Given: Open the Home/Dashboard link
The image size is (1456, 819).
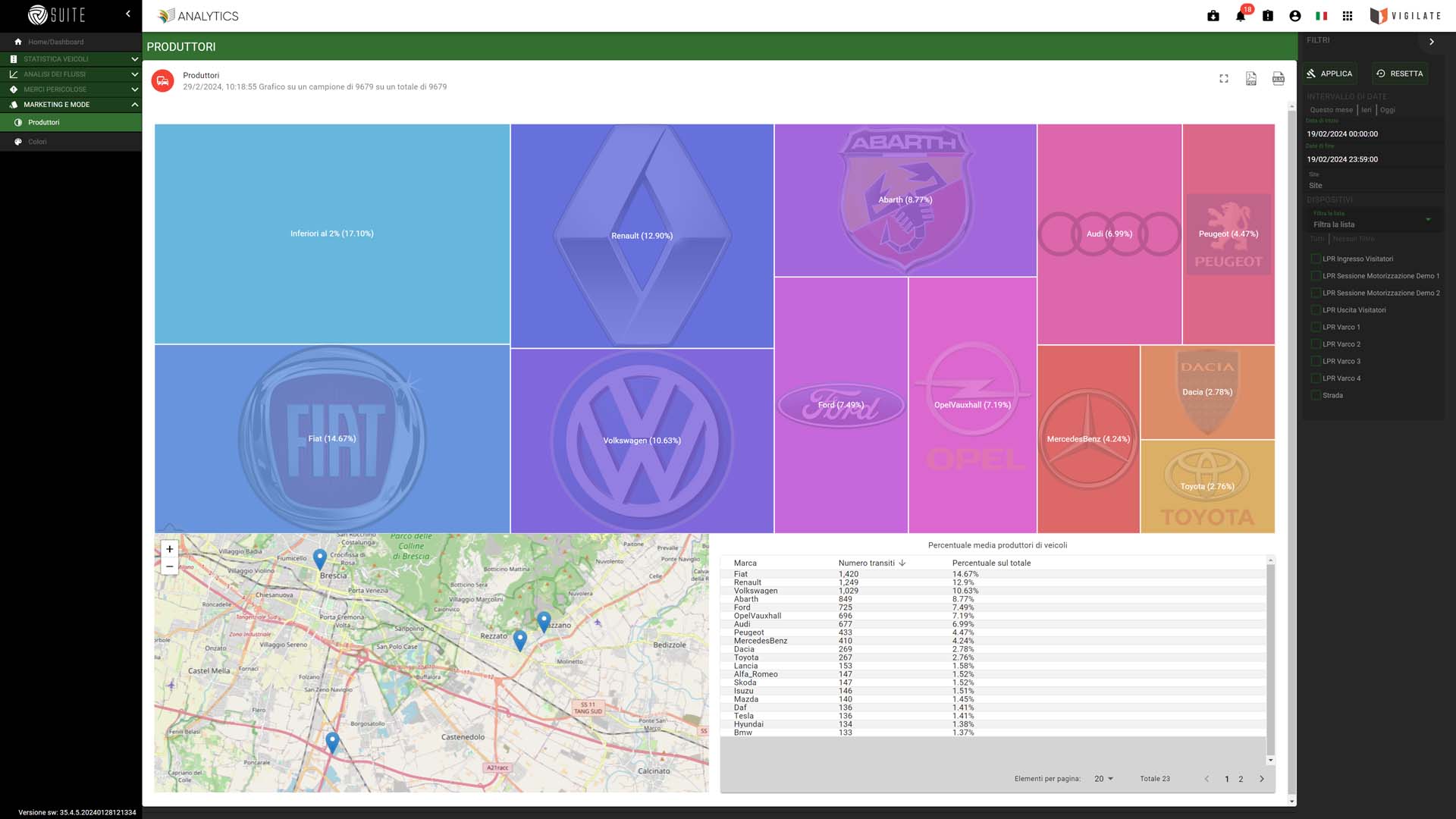Looking at the screenshot, I should [x=55, y=42].
